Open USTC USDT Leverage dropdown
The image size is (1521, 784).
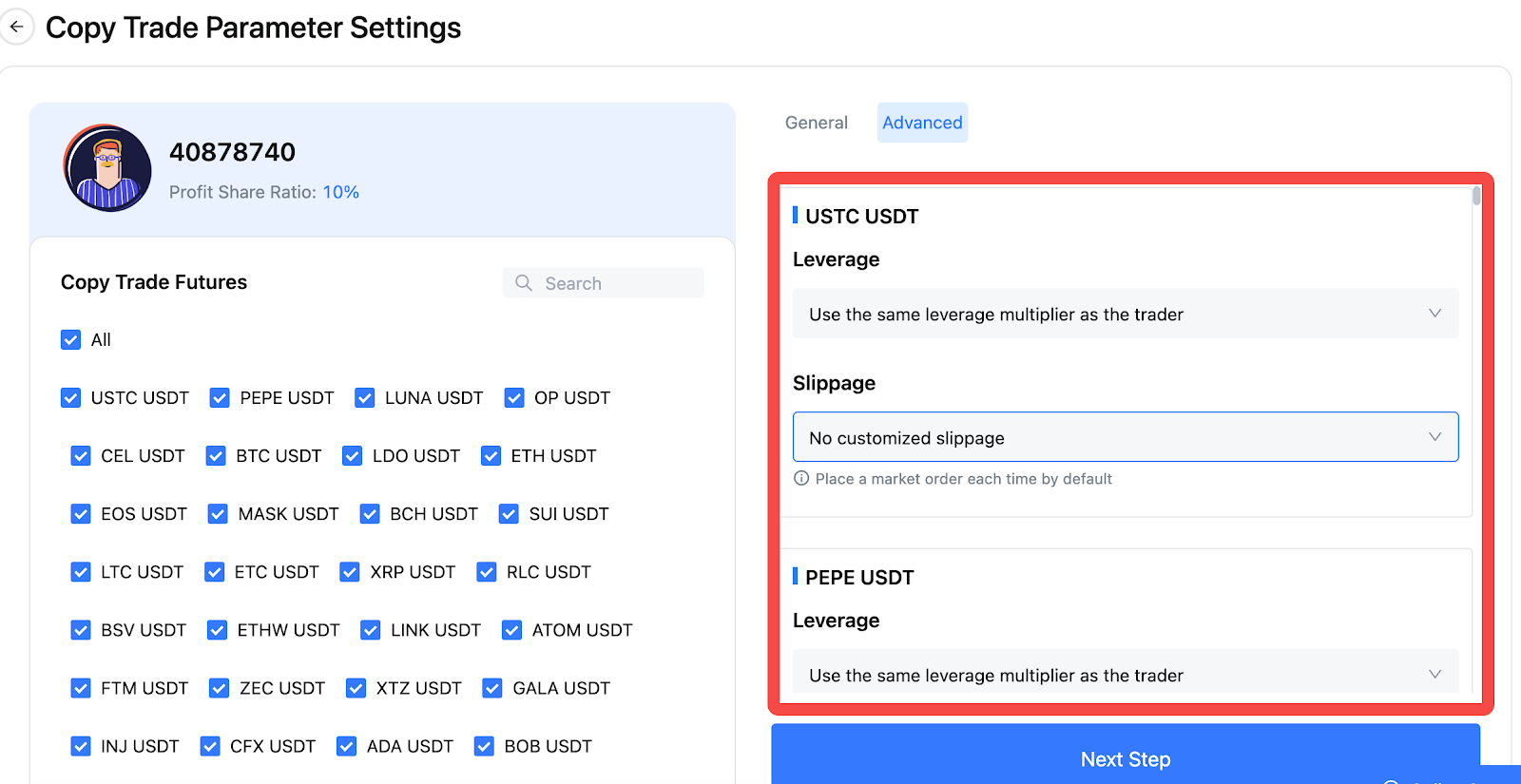(x=1126, y=314)
